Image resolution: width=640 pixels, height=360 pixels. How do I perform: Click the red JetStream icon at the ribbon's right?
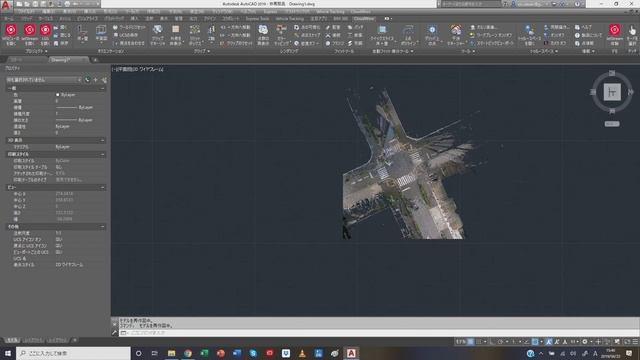coord(615,29)
